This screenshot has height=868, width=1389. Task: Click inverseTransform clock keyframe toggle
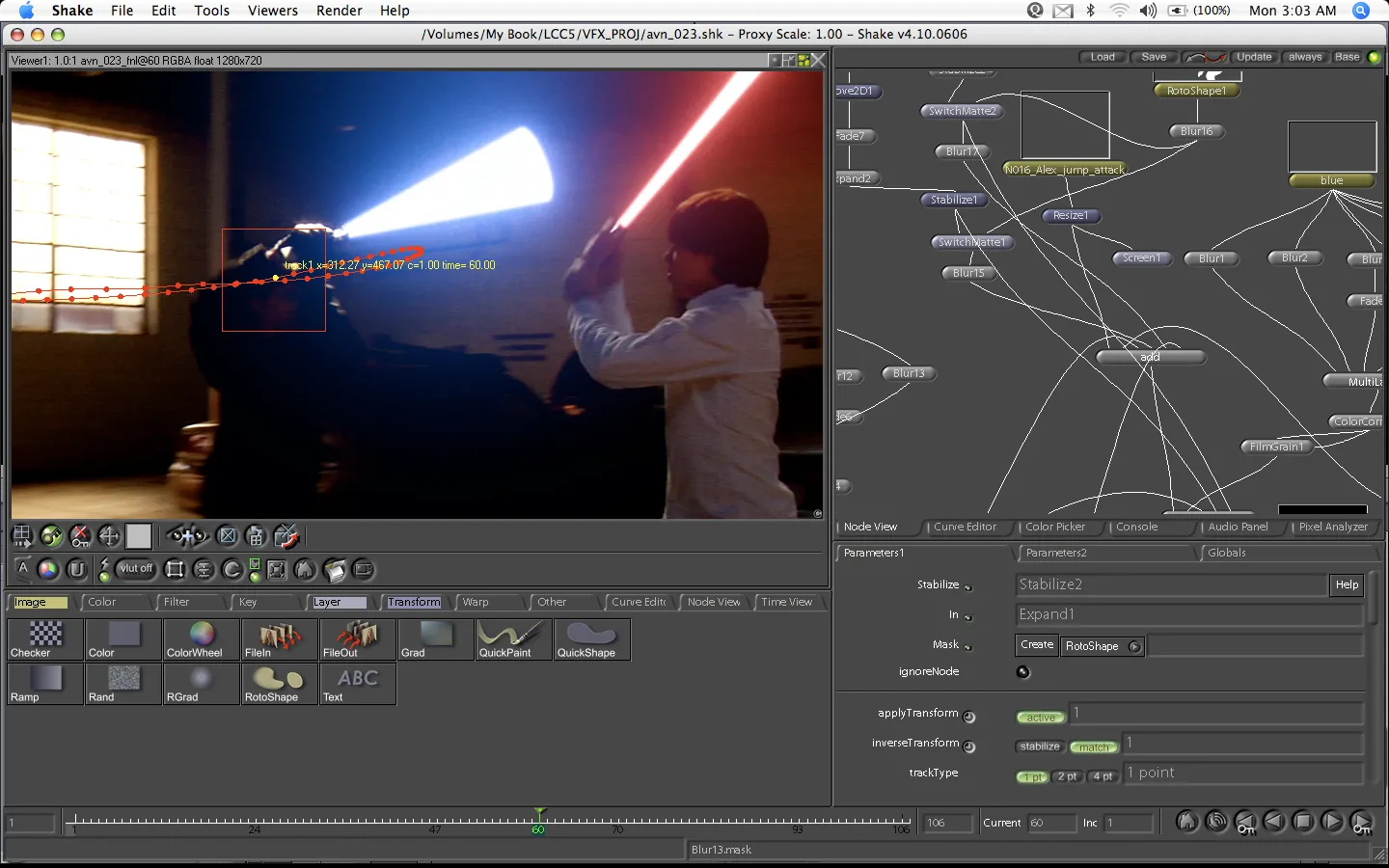click(969, 746)
